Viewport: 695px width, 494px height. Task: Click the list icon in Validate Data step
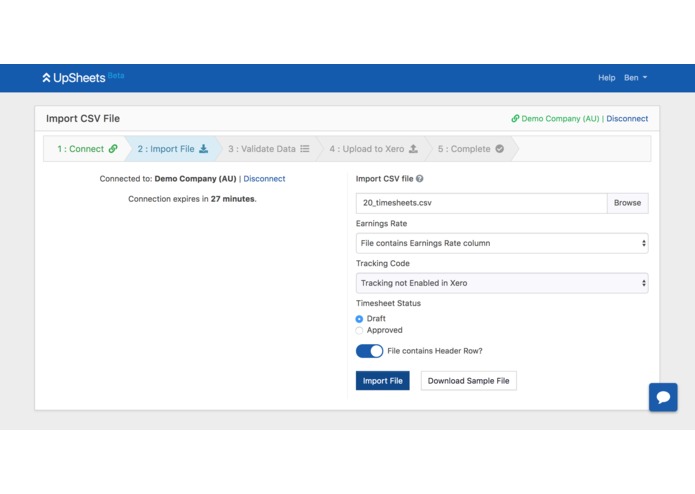[305, 149]
